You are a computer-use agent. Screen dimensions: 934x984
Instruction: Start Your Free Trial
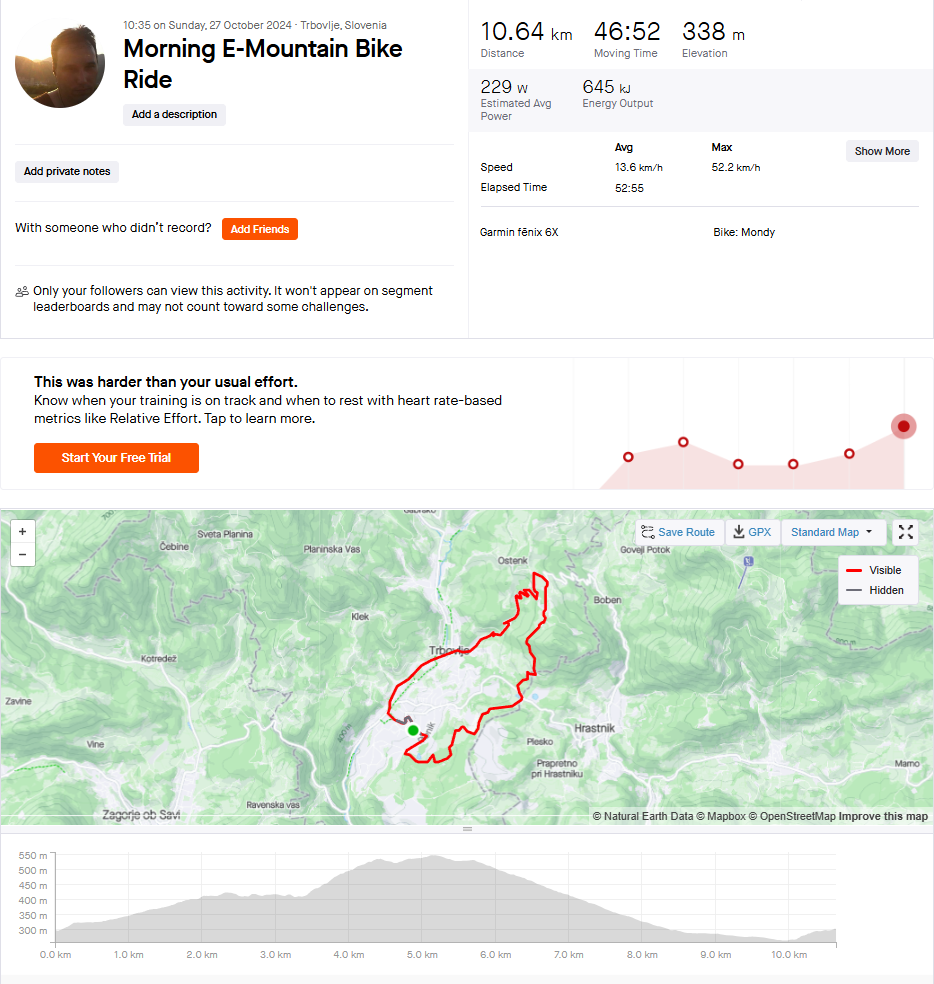pyautogui.click(x=116, y=457)
